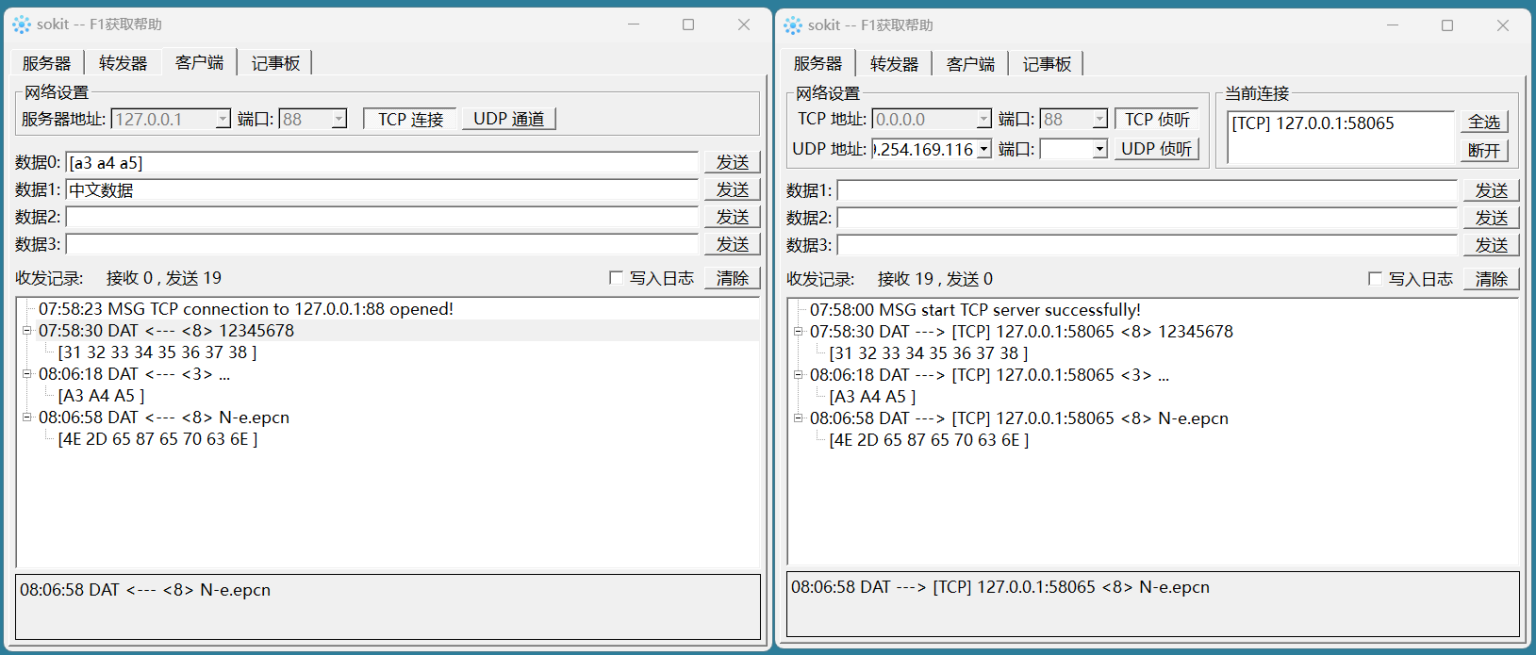Click sokit app icon in left window title bar
1536x655 pixels.
22,25
